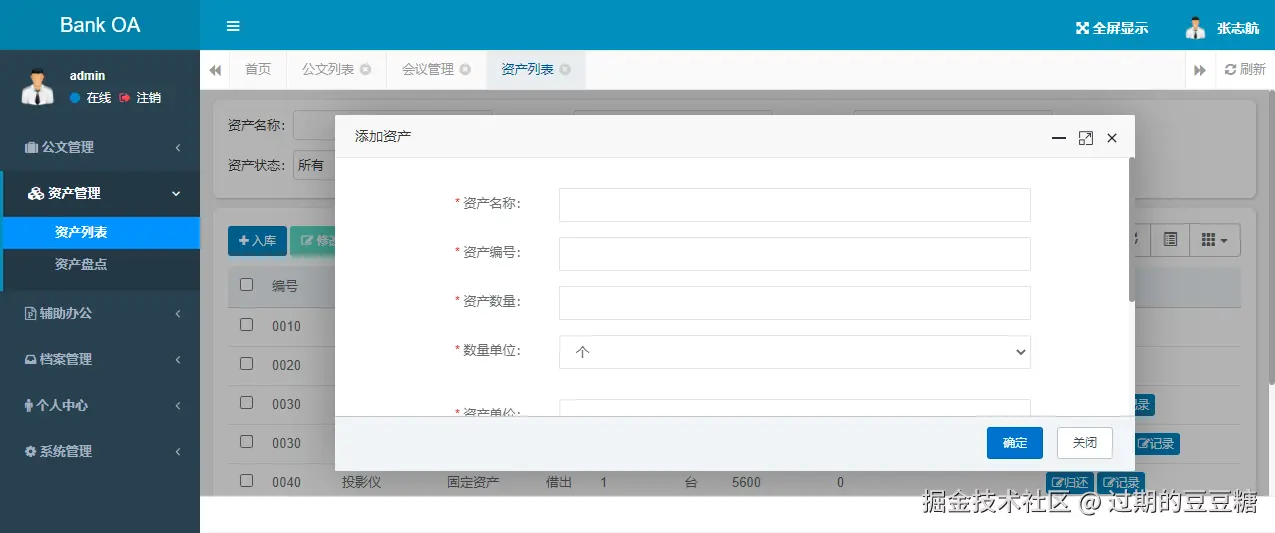The width and height of the screenshot is (1275, 533).
Task: Open the columns grid dropdown in the table toolbar
Action: [x=1215, y=240]
